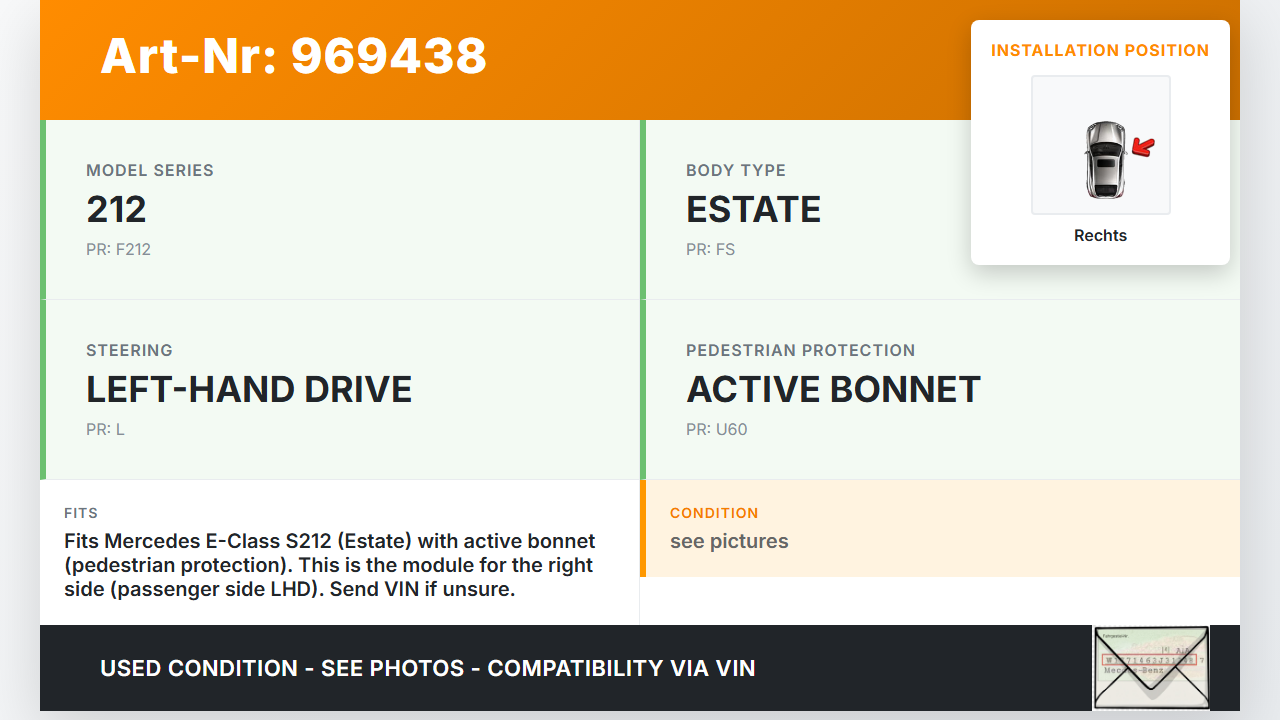The image size is (1280, 720).
Task: Click the red arrow pointing at car
Action: 1143,148
